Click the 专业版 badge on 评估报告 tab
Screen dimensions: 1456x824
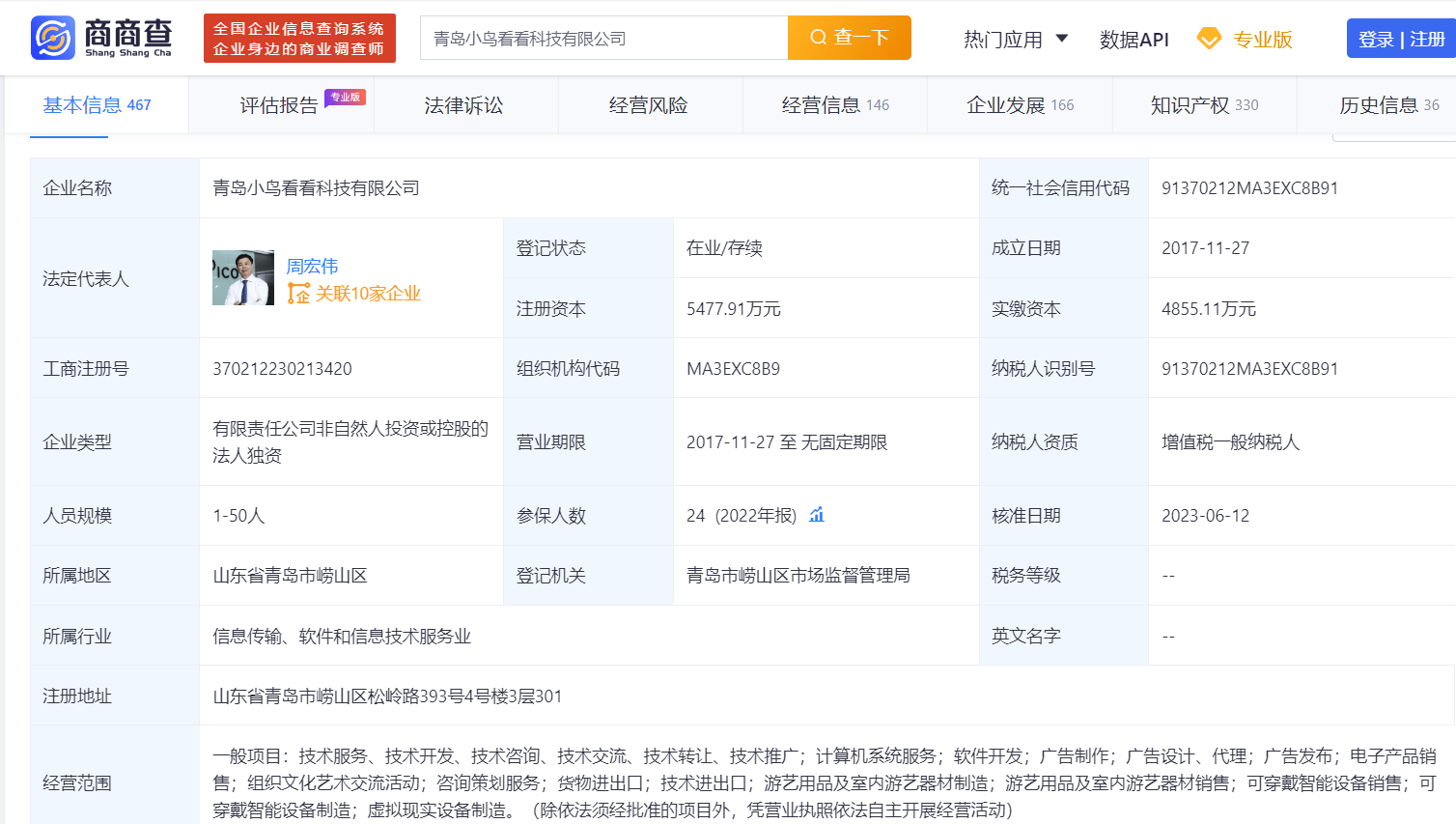click(x=345, y=98)
